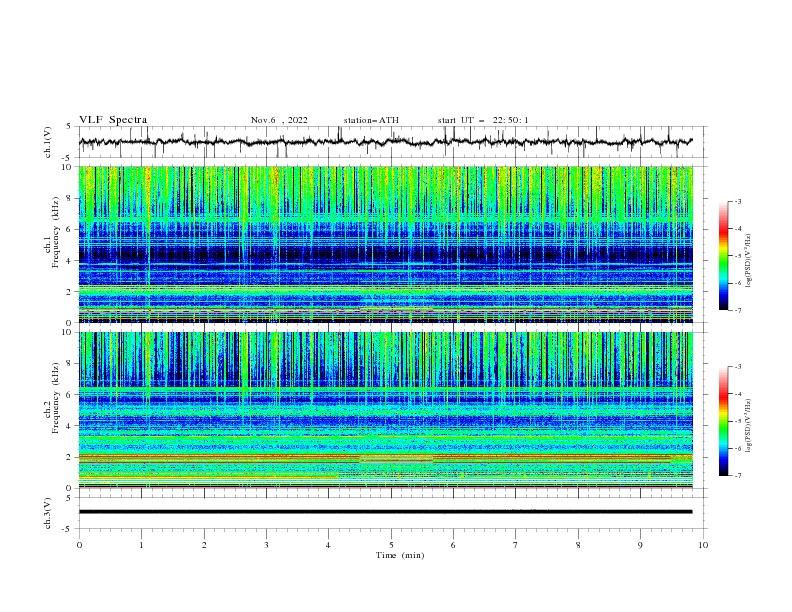
Task: Click the "ch.1(V)" waveform axis label
Action: coord(48,142)
